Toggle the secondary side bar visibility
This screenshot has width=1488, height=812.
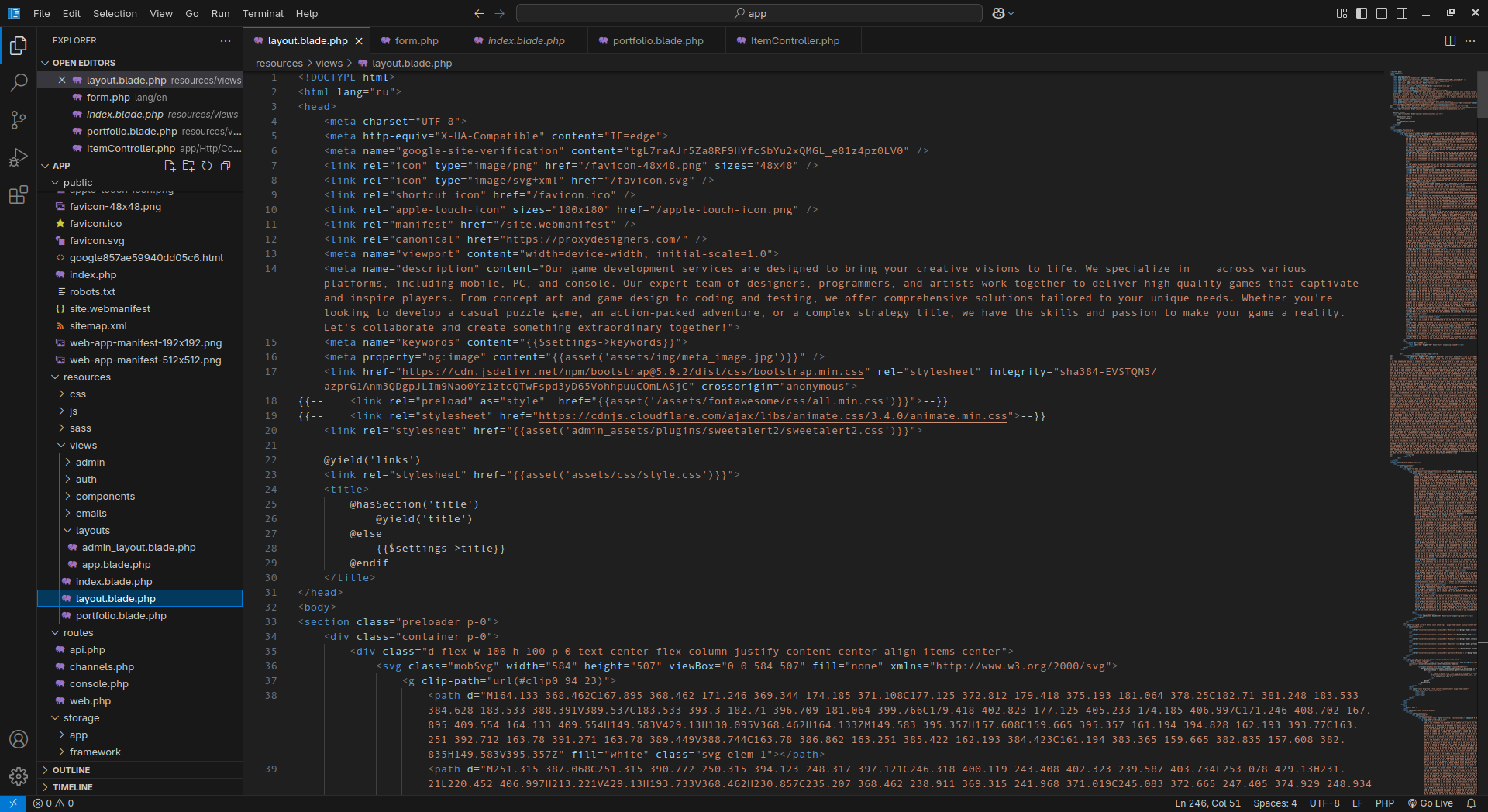[1402, 13]
